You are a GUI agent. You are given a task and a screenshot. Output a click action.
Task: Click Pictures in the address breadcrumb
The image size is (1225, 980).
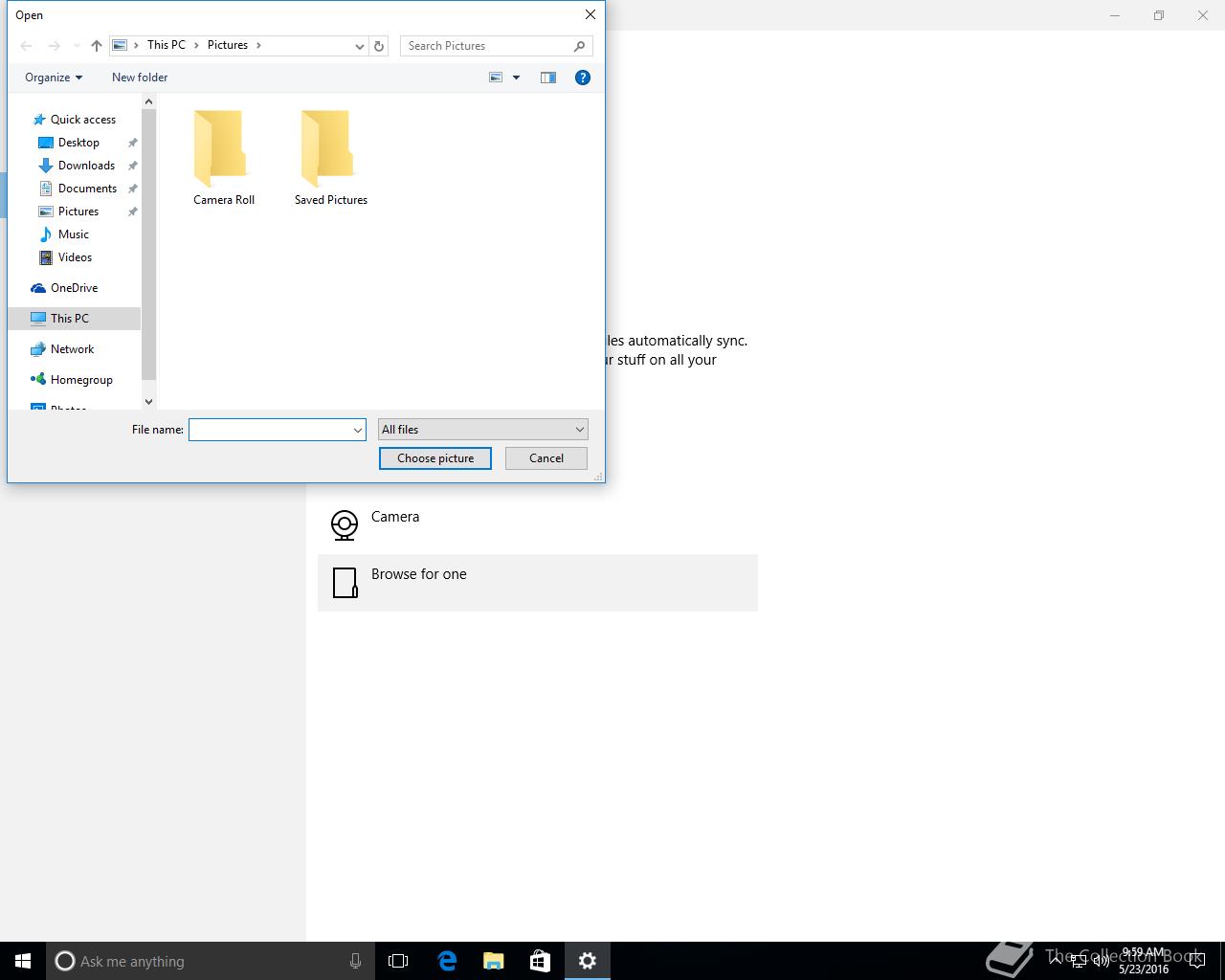(228, 45)
